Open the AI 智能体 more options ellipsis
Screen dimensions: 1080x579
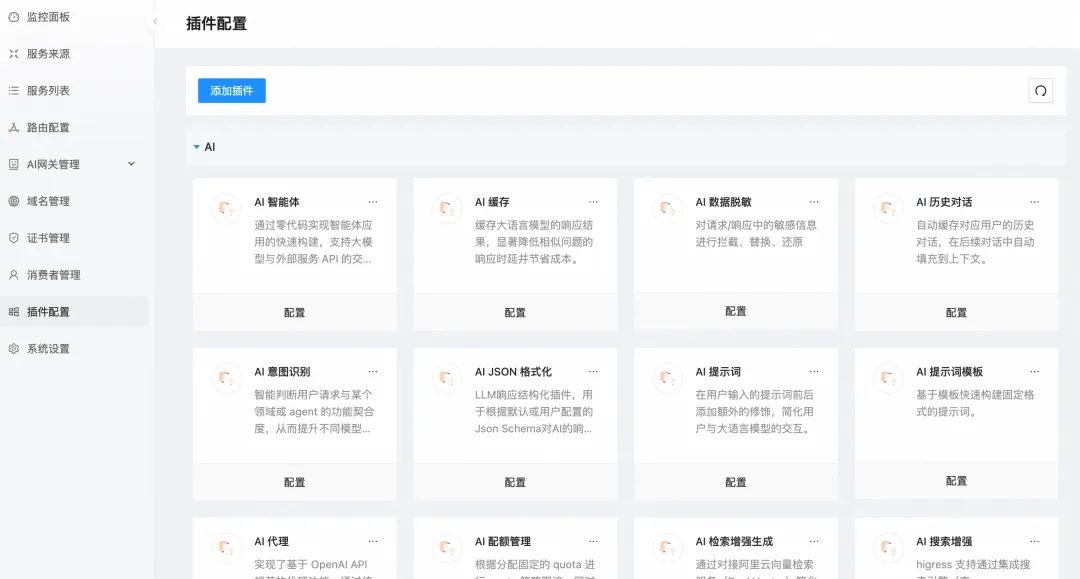[373, 202]
